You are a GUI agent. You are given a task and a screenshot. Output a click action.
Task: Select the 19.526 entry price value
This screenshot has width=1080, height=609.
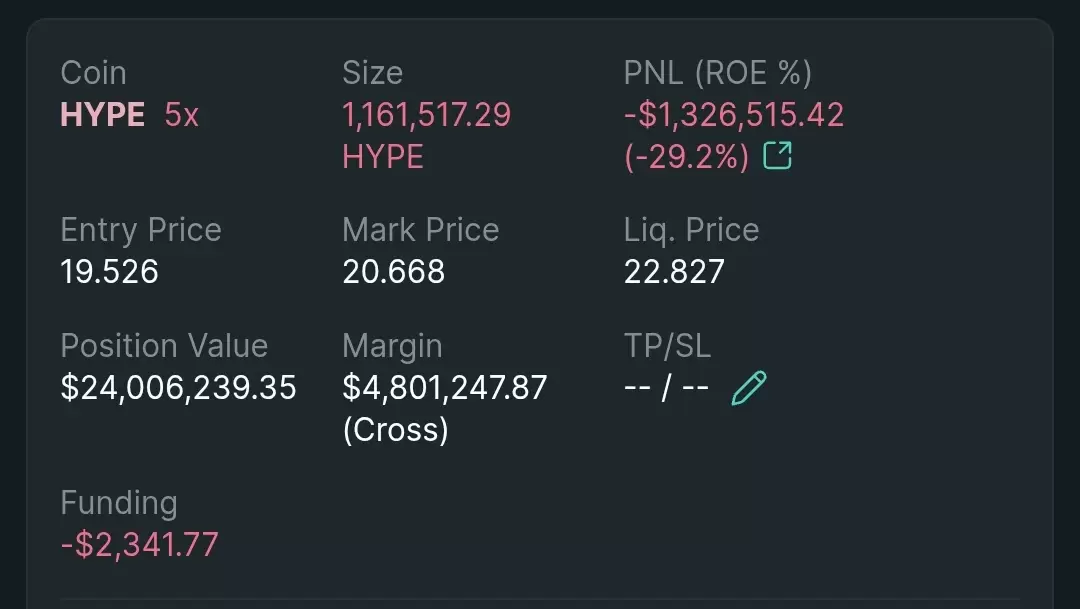pyautogui.click(x=110, y=271)
